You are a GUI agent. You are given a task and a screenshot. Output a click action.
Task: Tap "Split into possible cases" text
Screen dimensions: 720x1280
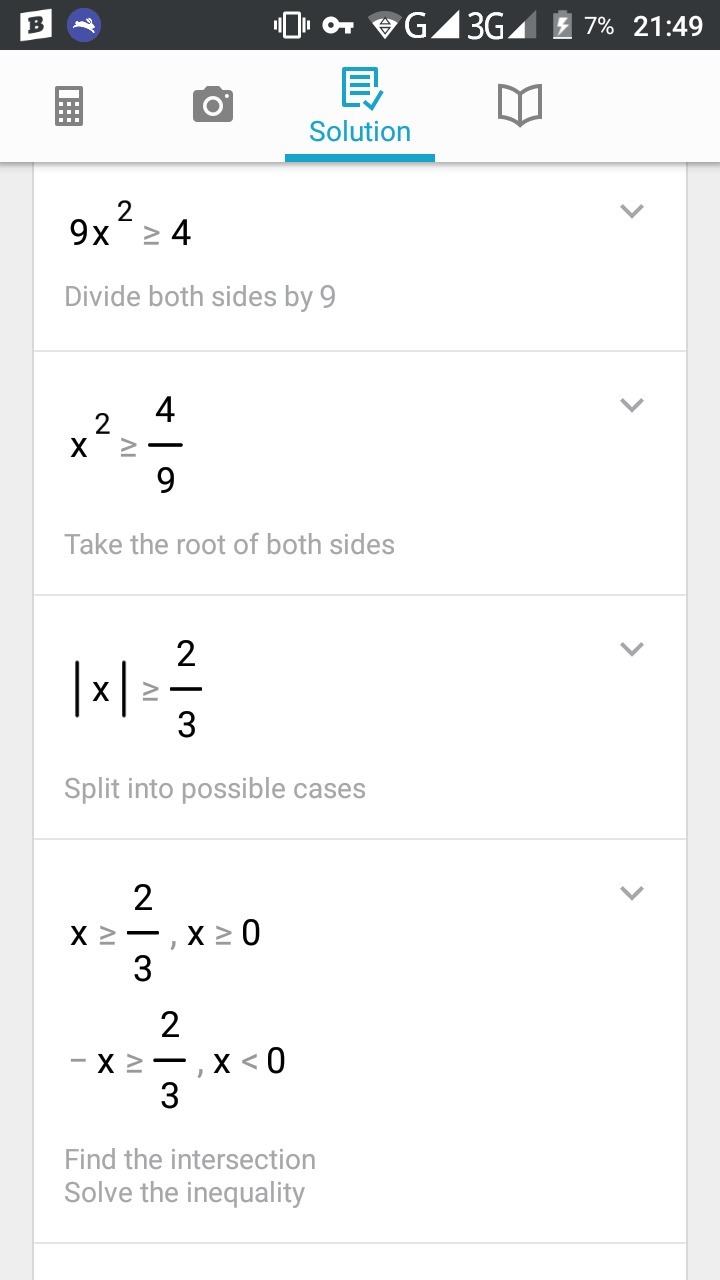[215, 789]
